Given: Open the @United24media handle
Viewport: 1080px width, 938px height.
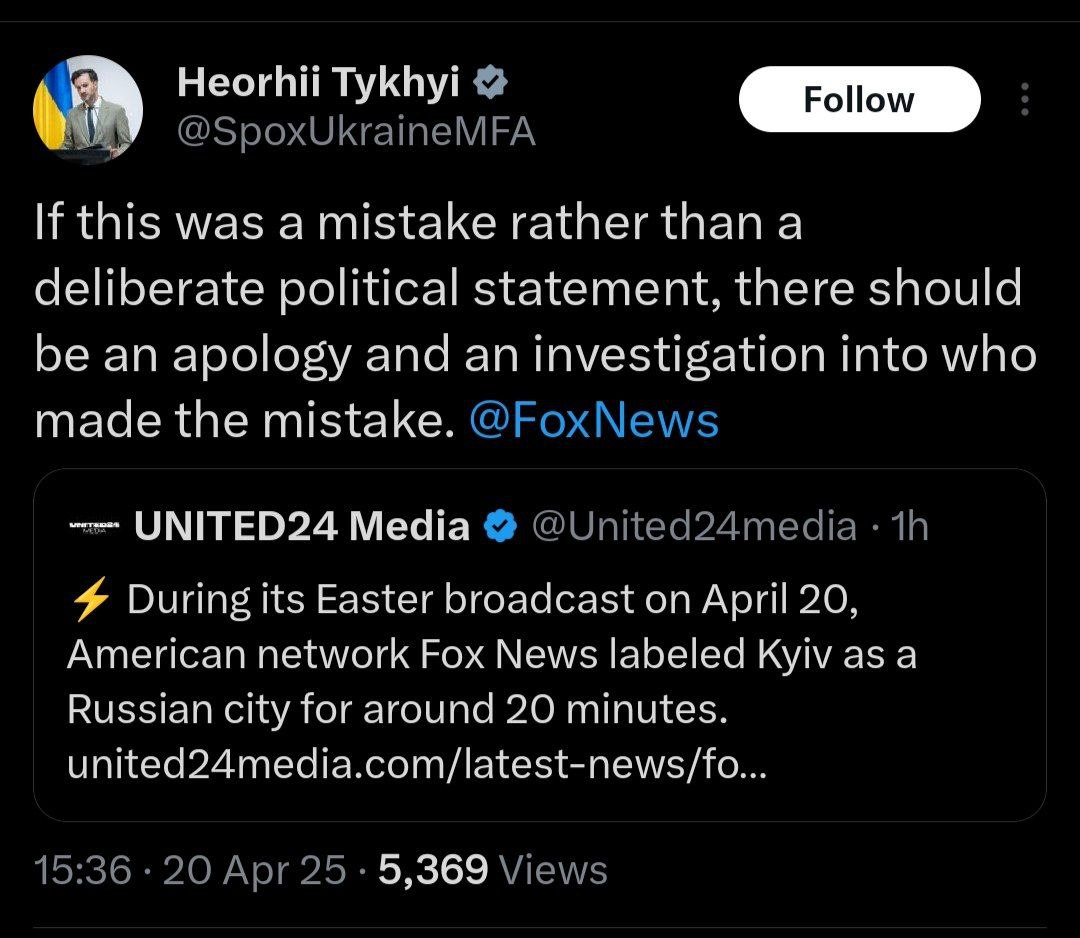Looking at the screenshot, I should click(x=692, y=525).
